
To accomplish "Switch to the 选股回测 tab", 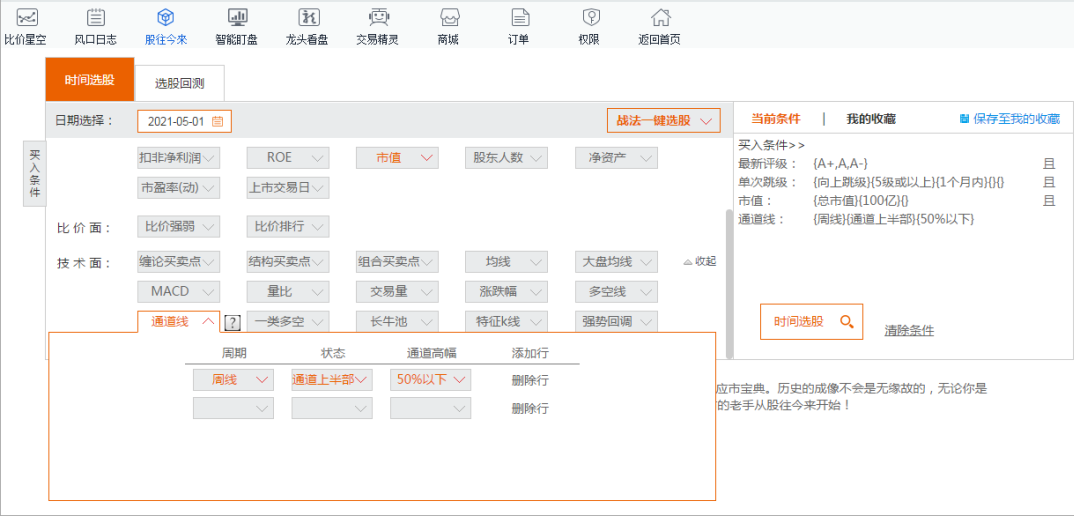I will [179, 84].
